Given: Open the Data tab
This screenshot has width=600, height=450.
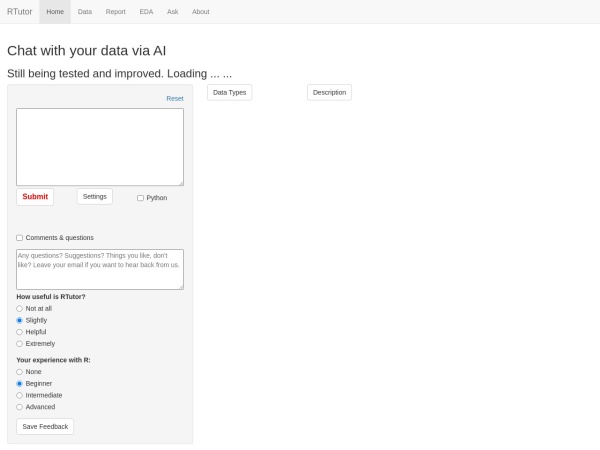Looking at the screenshot, I should [x=85, y=11].
